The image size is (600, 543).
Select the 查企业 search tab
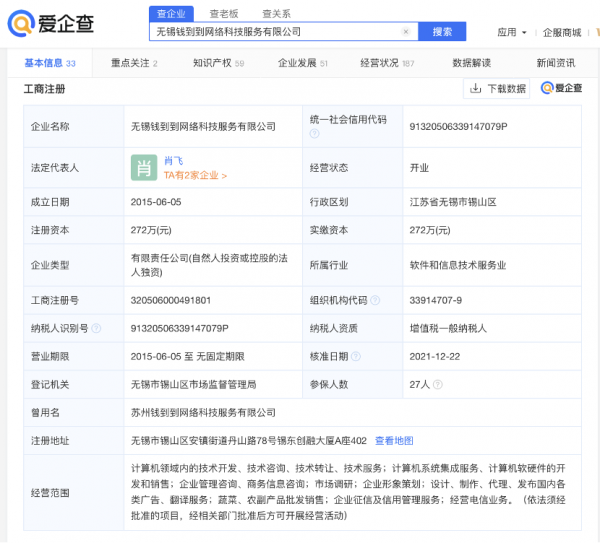pos(172,13)
